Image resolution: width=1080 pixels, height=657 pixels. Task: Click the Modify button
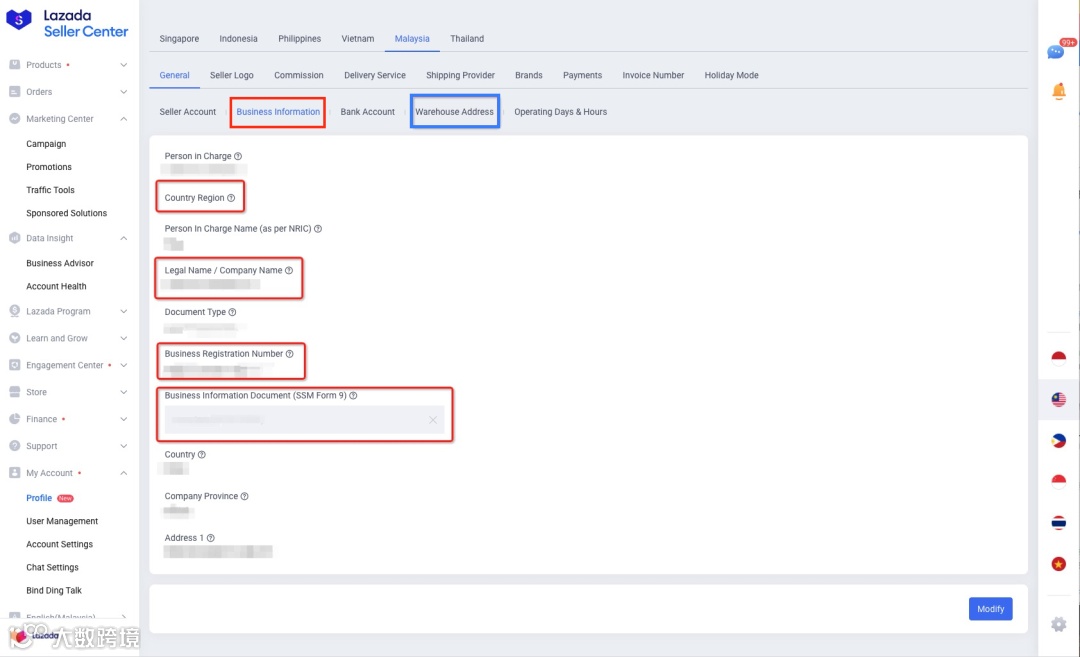990,609
